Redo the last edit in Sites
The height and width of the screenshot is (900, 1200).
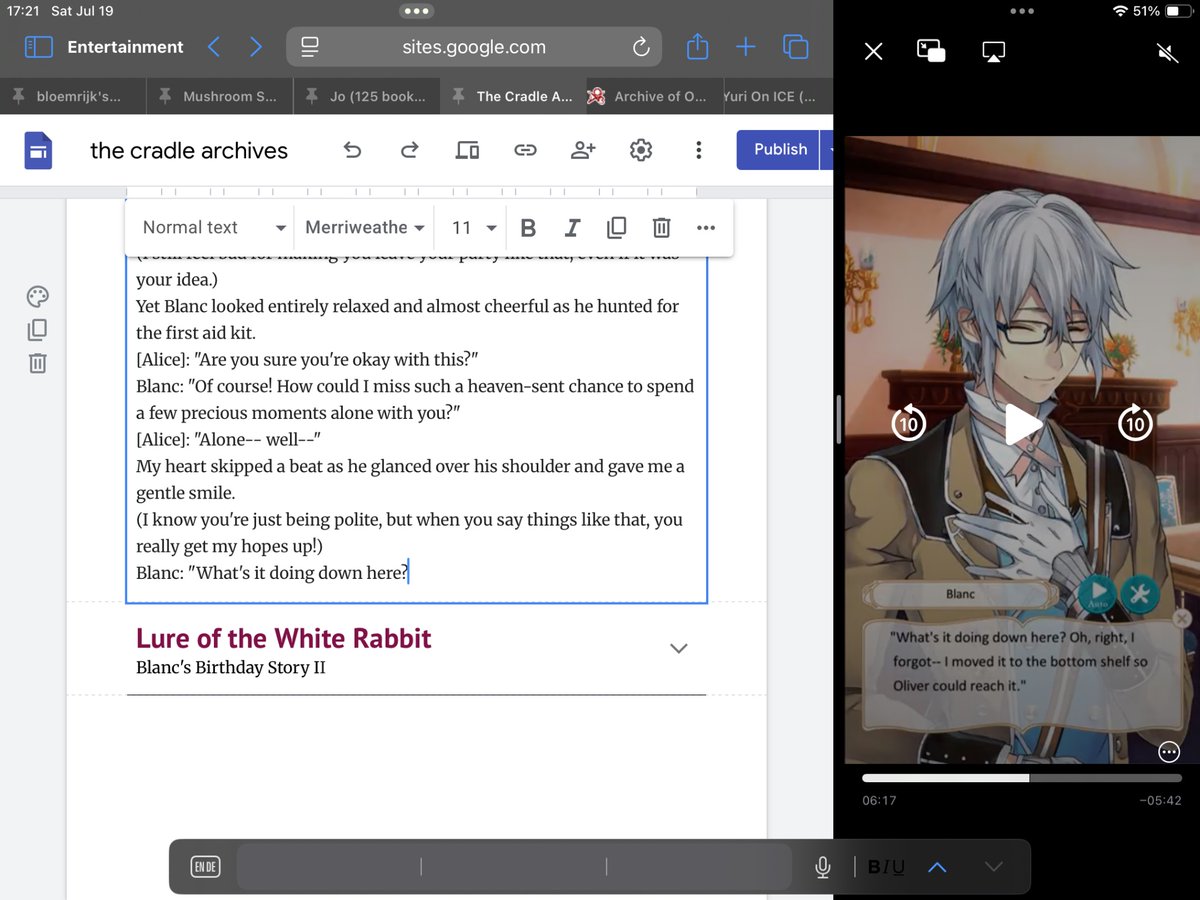click(409, 150)
